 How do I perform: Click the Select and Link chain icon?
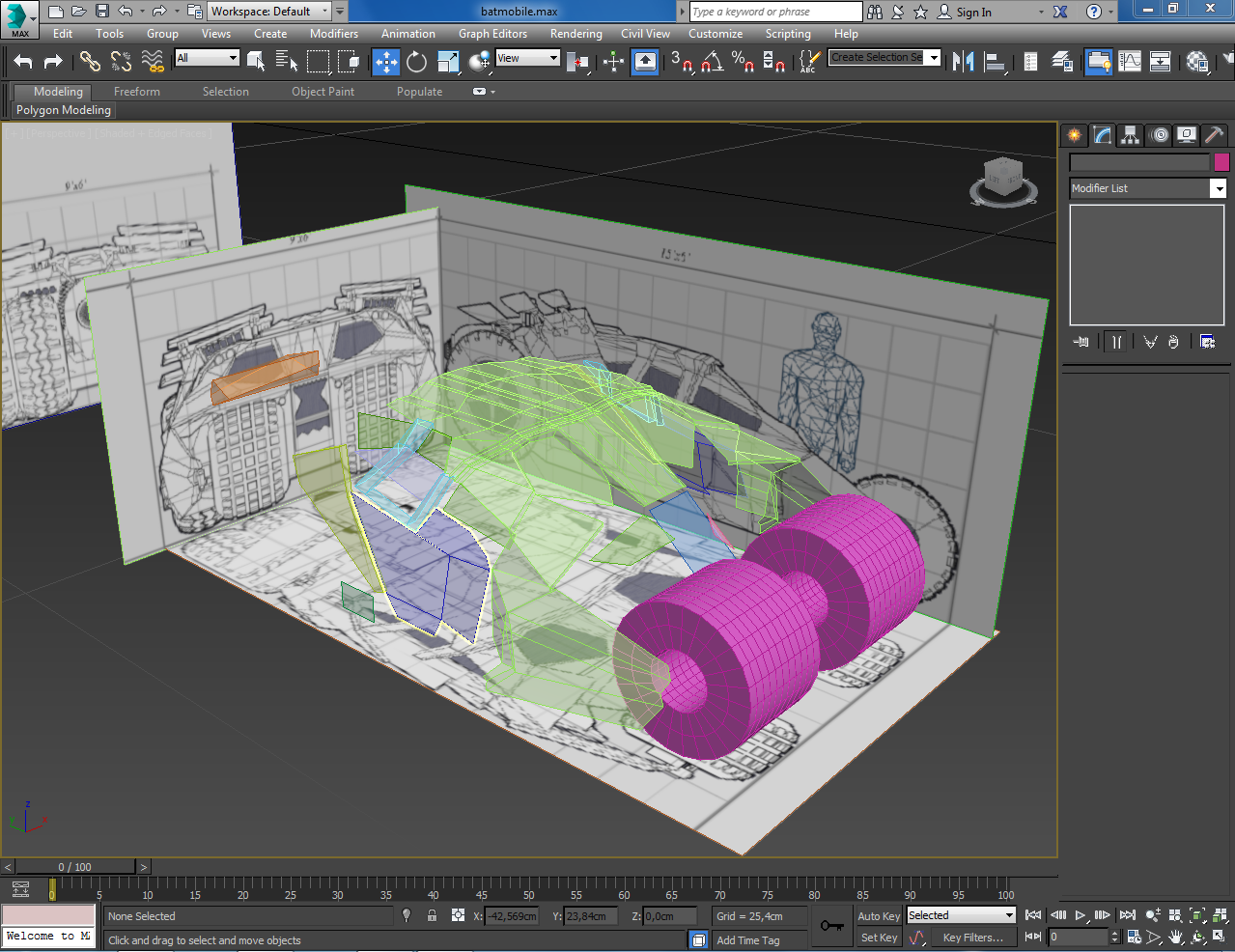click(x=90, y=62)
